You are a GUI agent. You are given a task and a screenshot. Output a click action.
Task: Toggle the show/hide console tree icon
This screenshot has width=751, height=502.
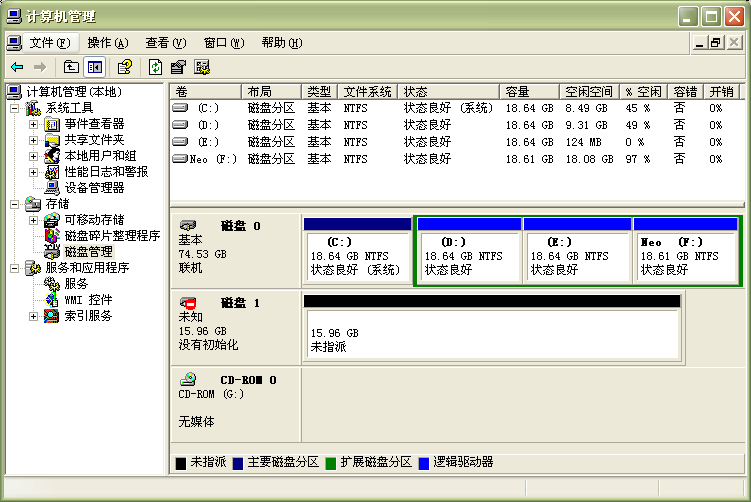[x=94, y=67]
